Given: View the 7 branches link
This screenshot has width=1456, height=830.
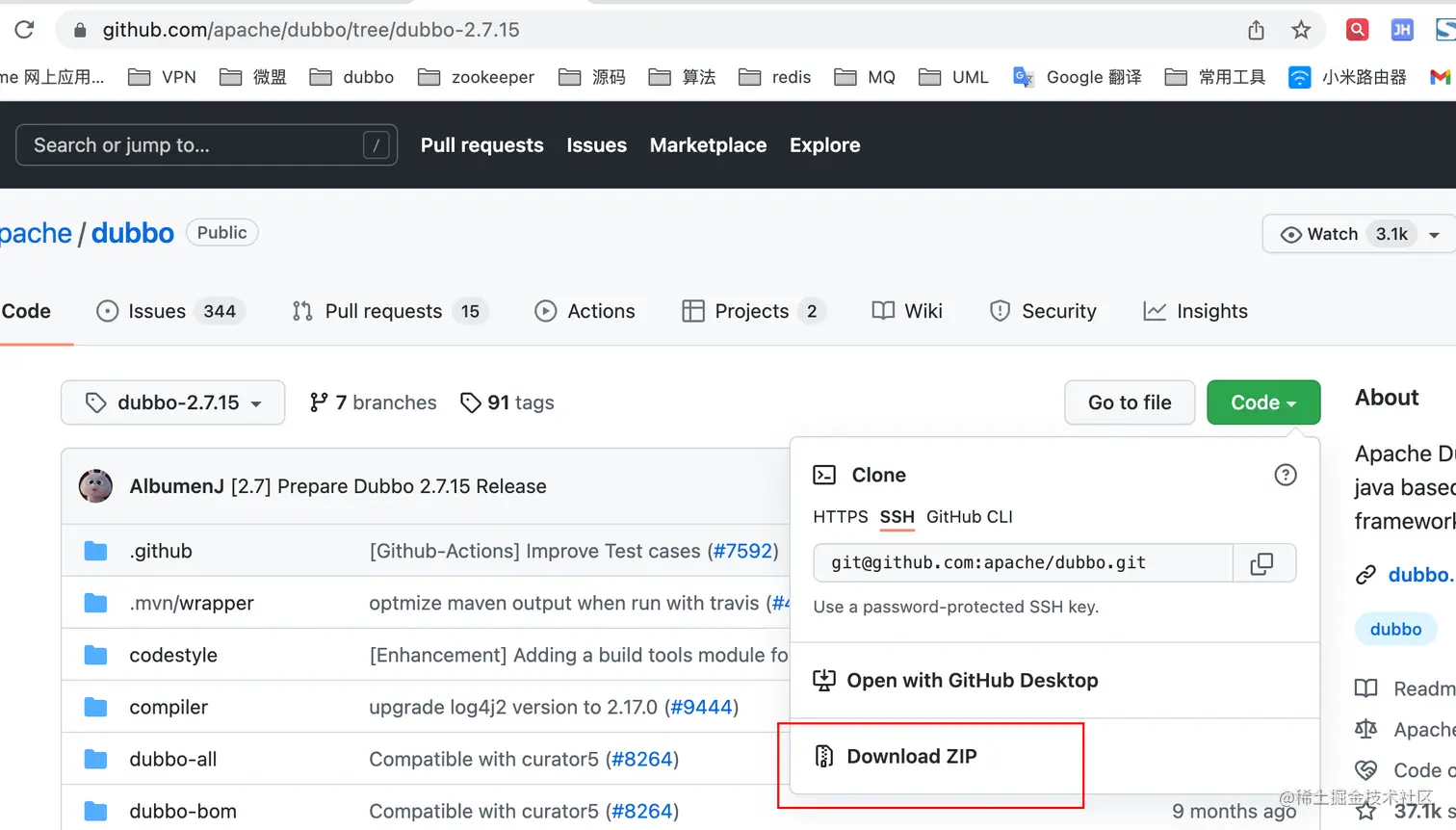Looking at the screenshot, I should click(373, 402).
